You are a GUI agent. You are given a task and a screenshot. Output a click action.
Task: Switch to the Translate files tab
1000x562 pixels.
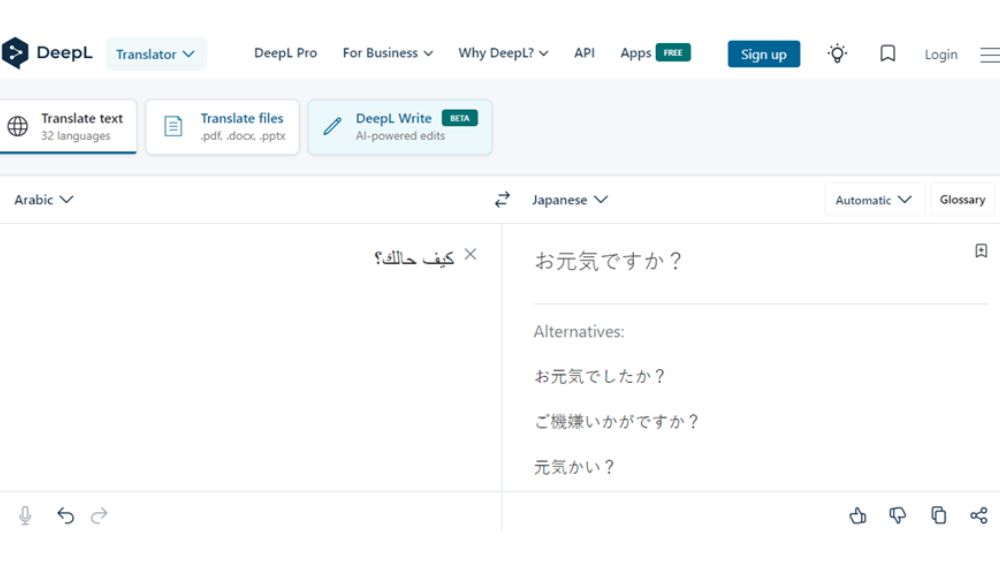[222, 127]
